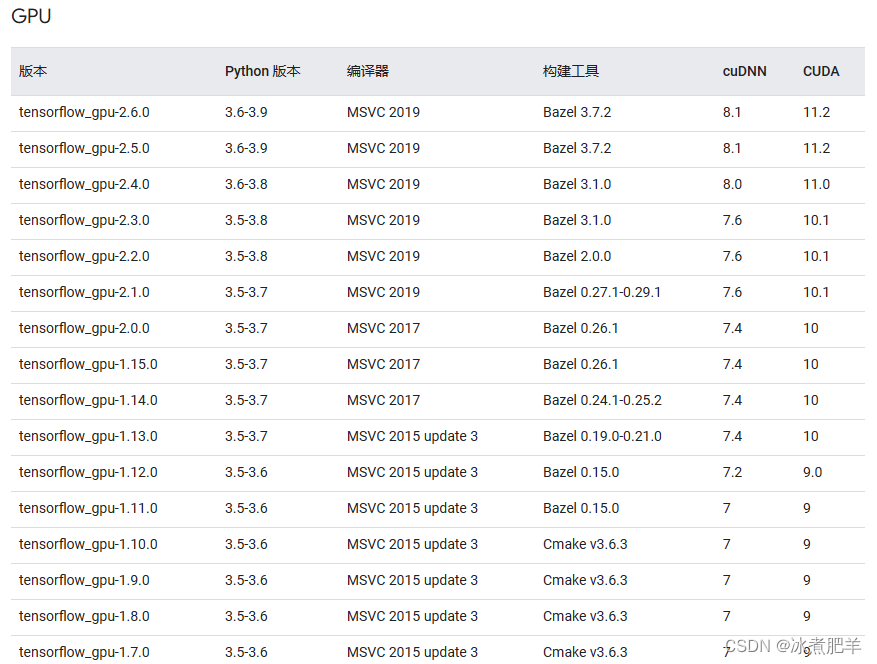Click the 构建工具 column header

pyautogui.click(x=570, y=71)
